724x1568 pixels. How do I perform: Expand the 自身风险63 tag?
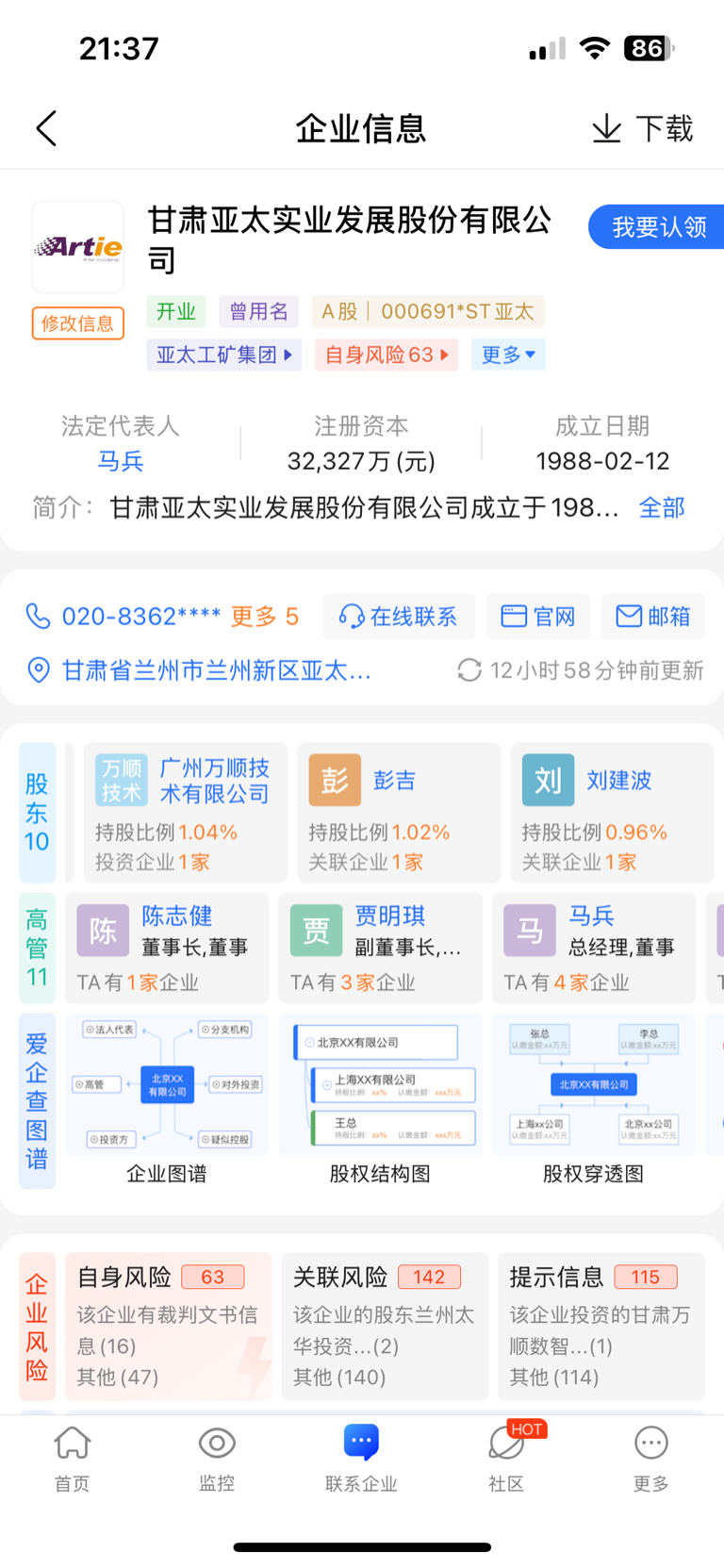(387, 355)
